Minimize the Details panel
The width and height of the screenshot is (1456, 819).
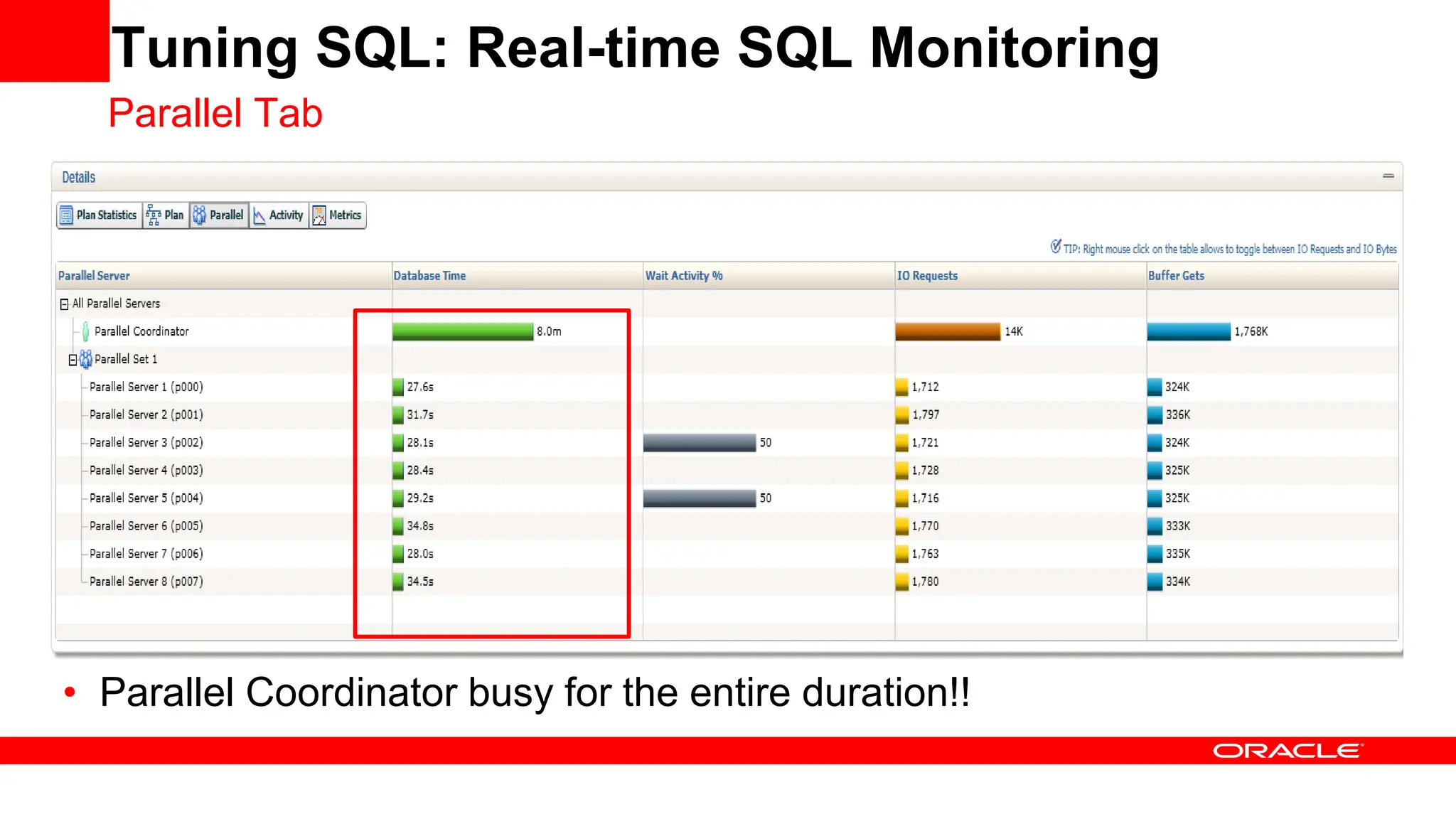1388,176
